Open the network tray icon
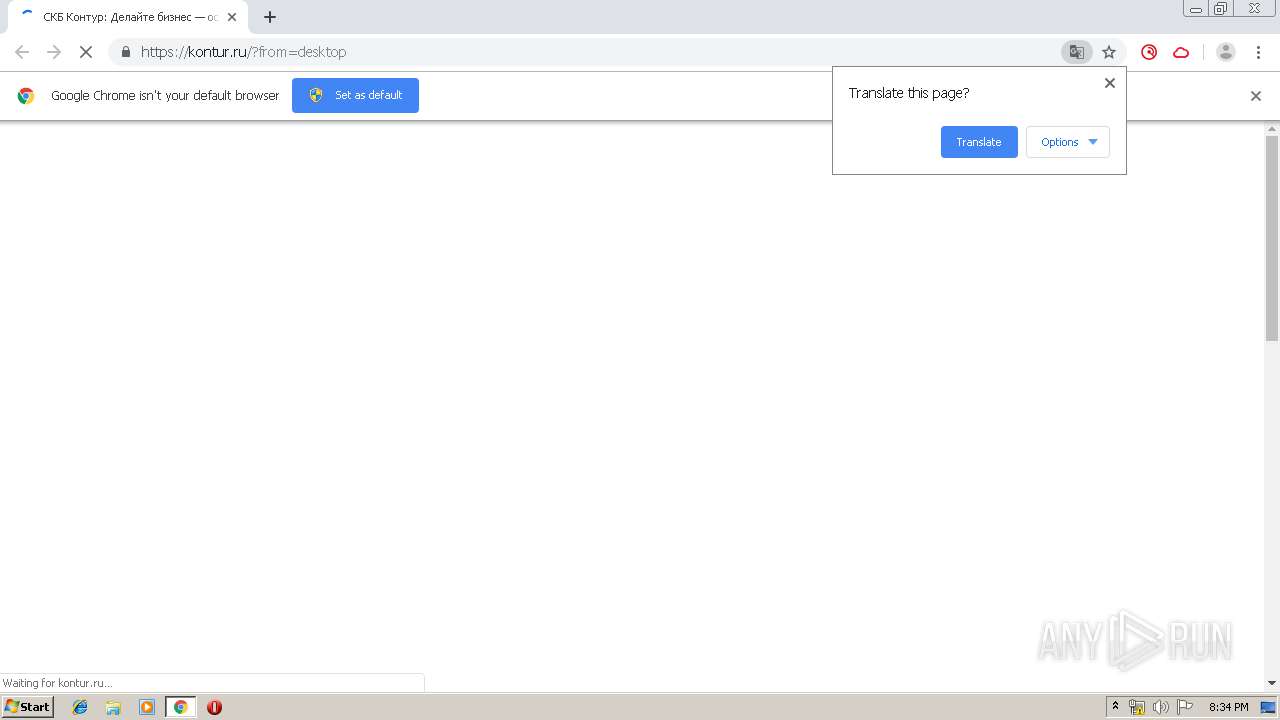Image resolution: width=1280 pixels, height=720 pixels. [1136, 707]
